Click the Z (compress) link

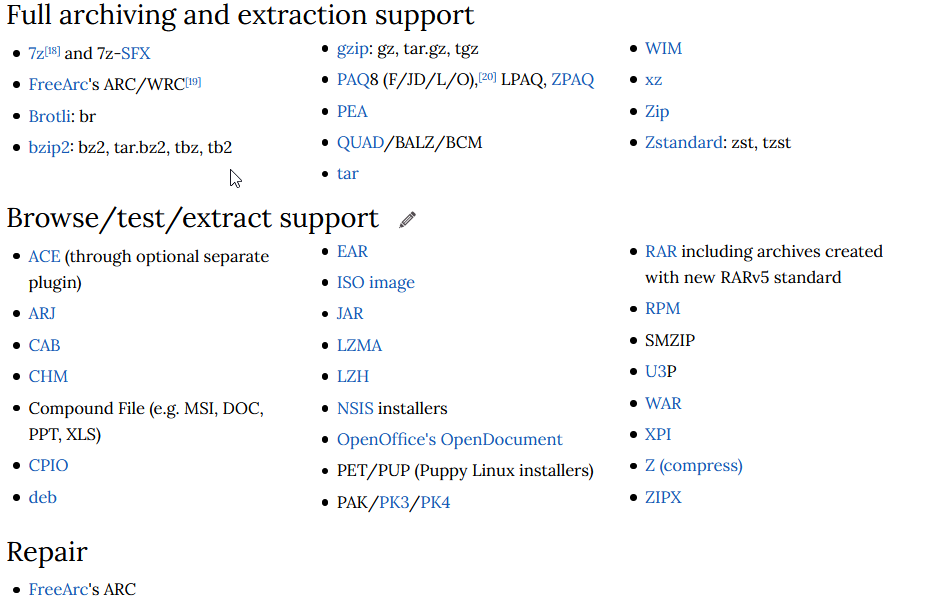point(694,466)
